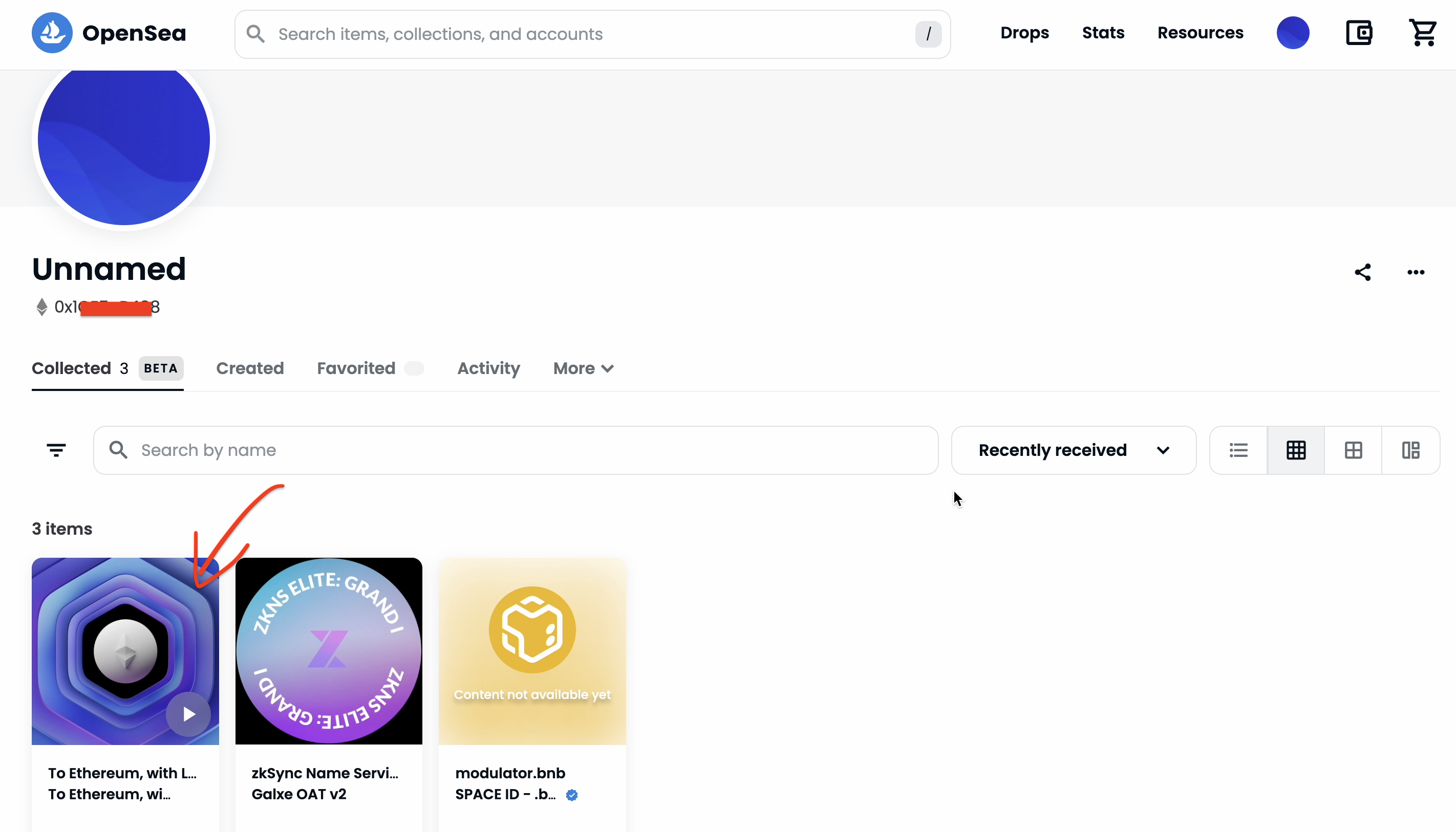Viewport: 1456px width, 832px height.
Task: Open the wallet icon in header
Action: [1359, 33]
